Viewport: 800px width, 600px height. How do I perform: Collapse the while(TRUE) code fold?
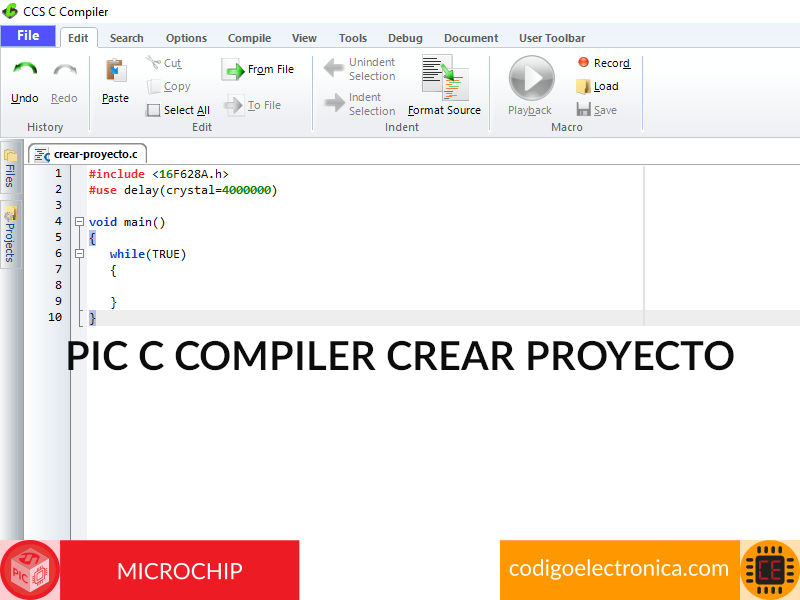click(80, 254)
